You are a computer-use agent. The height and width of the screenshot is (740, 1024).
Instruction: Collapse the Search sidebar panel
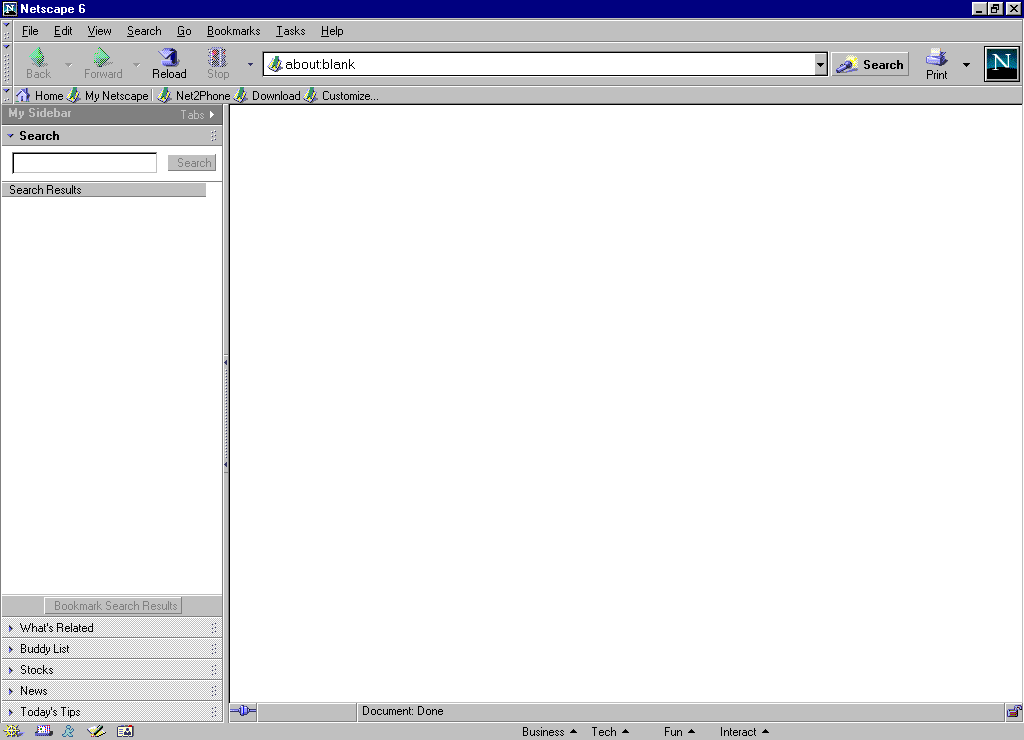click(x=10, y=136)
